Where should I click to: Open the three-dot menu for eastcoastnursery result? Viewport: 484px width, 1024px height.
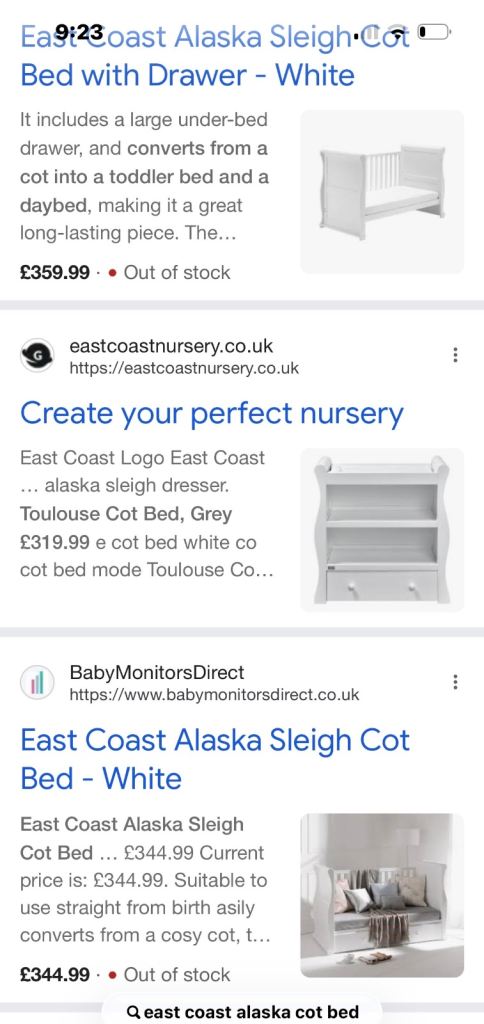coord(455,355)
